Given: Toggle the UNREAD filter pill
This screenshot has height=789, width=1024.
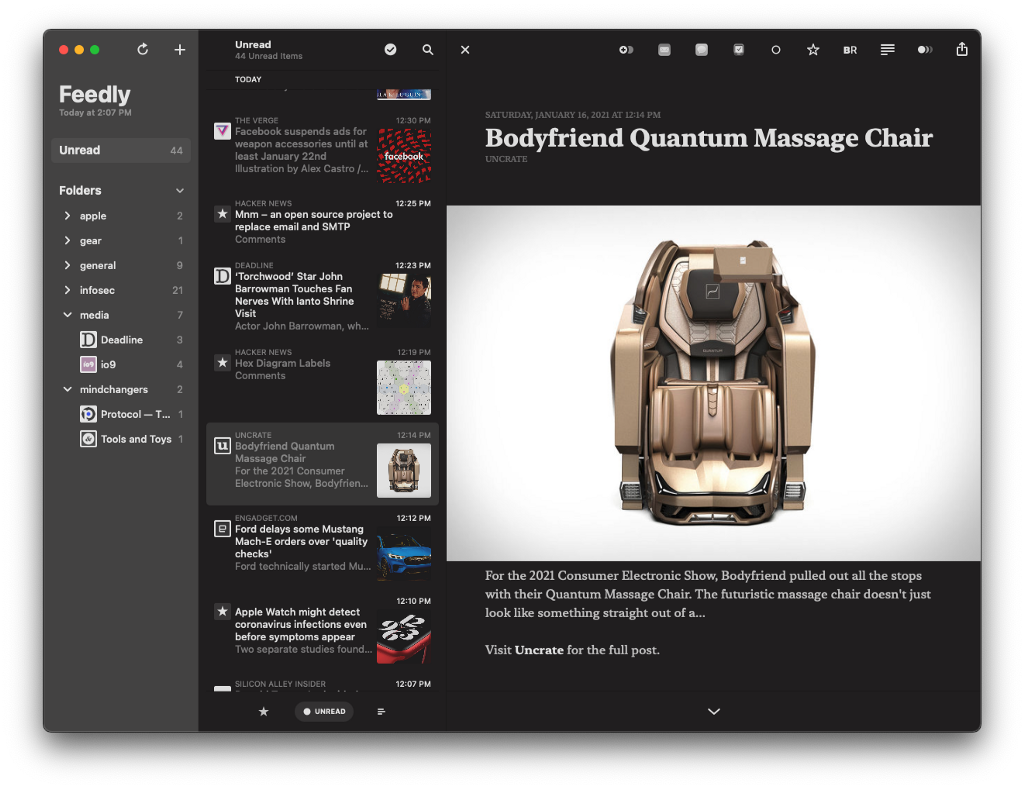Looking at the screenshot, I should 325,711.
